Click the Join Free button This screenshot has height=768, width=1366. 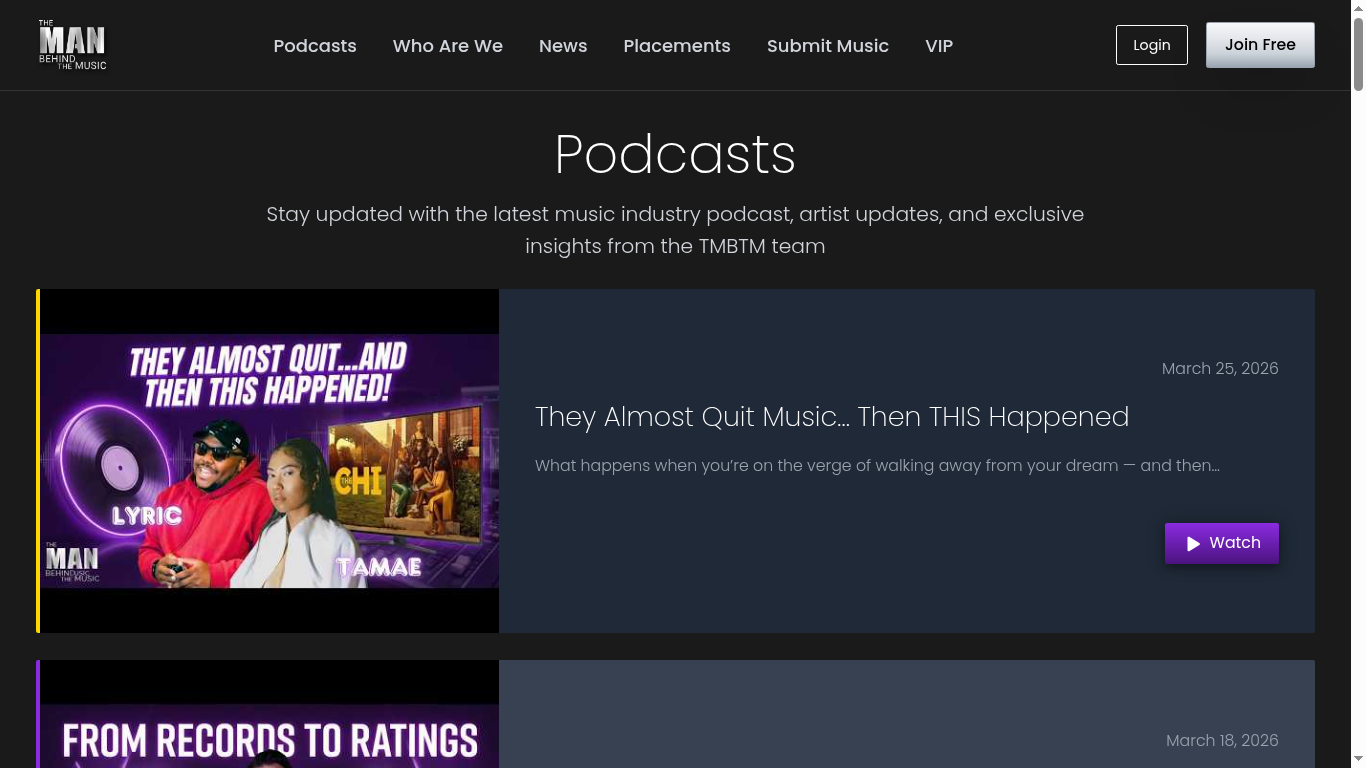coord(1260,45)
